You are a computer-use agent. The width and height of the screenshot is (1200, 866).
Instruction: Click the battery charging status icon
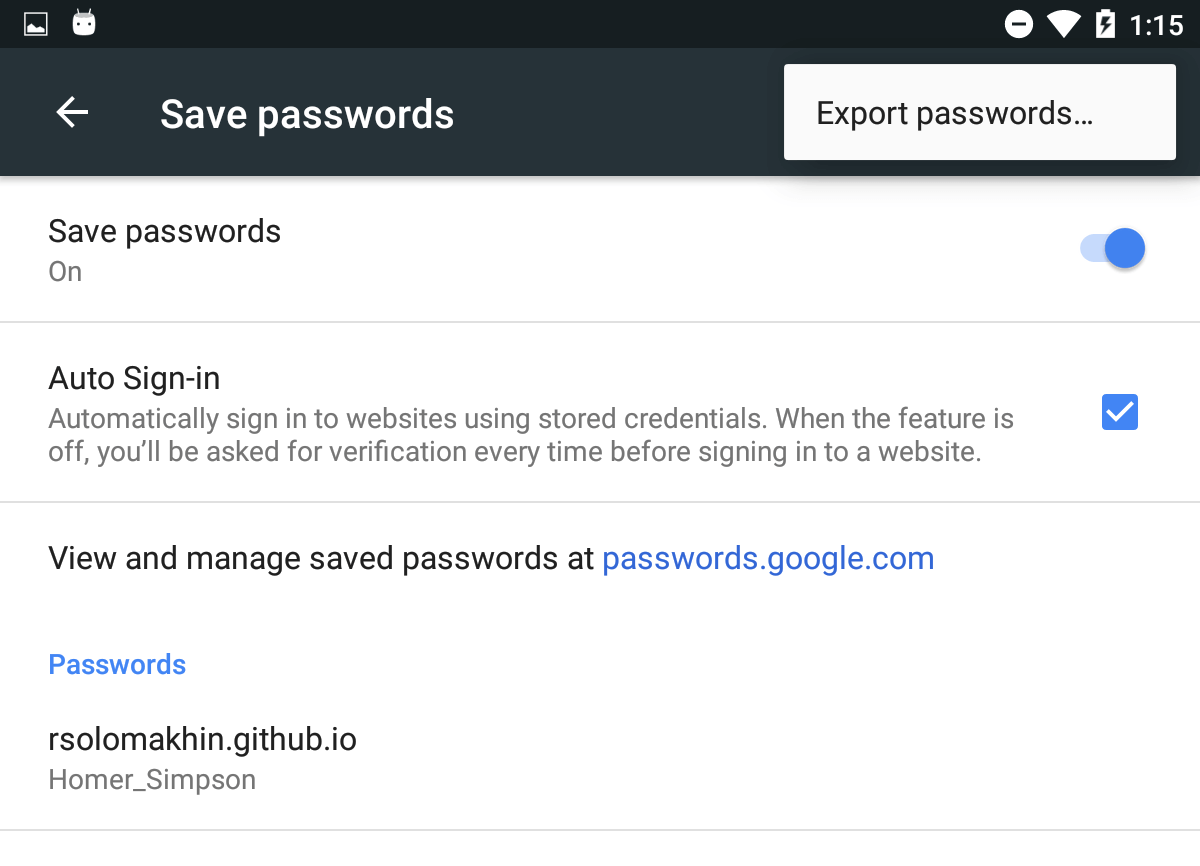click(1105, 24)
